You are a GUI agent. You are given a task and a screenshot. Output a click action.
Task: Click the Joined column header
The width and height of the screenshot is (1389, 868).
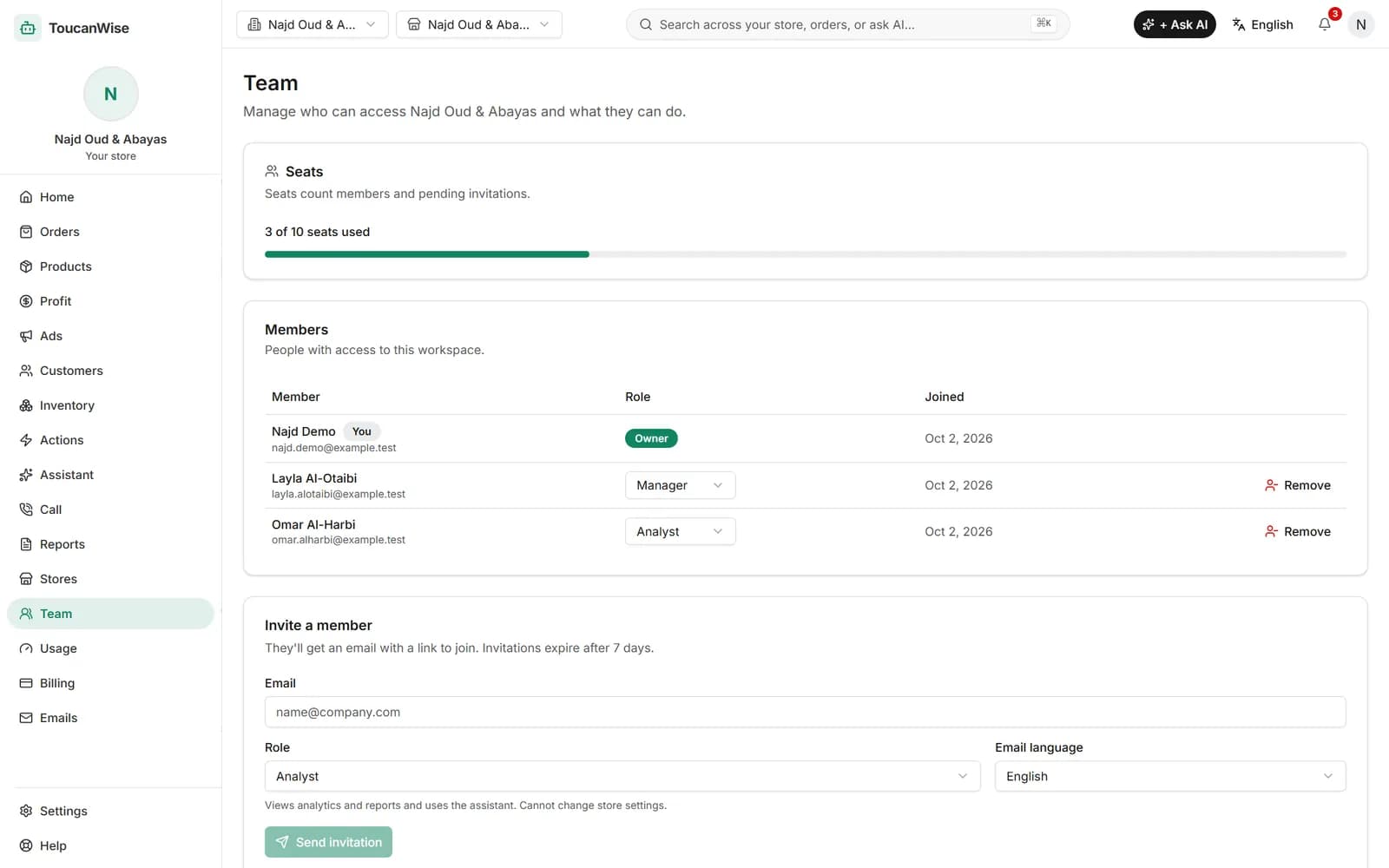[945, 397]
